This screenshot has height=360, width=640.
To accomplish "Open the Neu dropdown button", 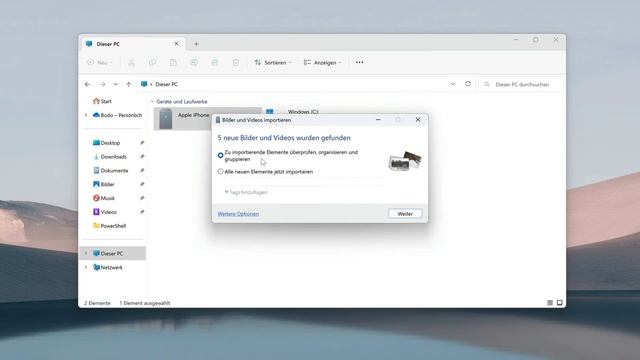I will (100, 62).
